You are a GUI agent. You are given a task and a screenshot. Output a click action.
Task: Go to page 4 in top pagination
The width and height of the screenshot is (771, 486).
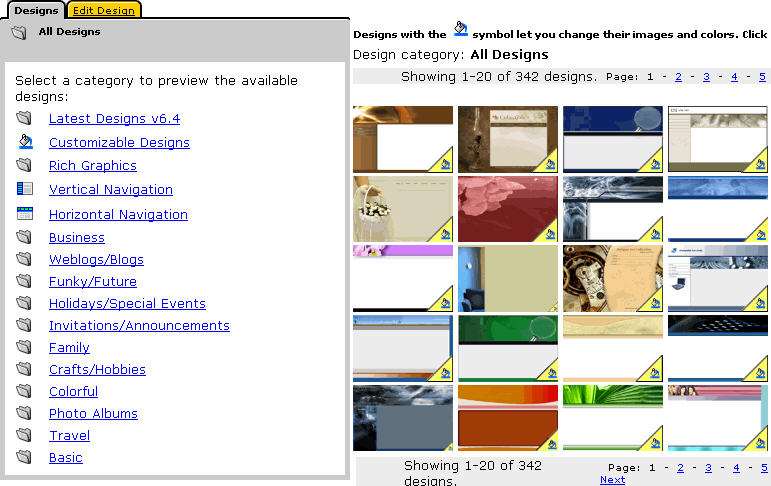coord(735,77)
